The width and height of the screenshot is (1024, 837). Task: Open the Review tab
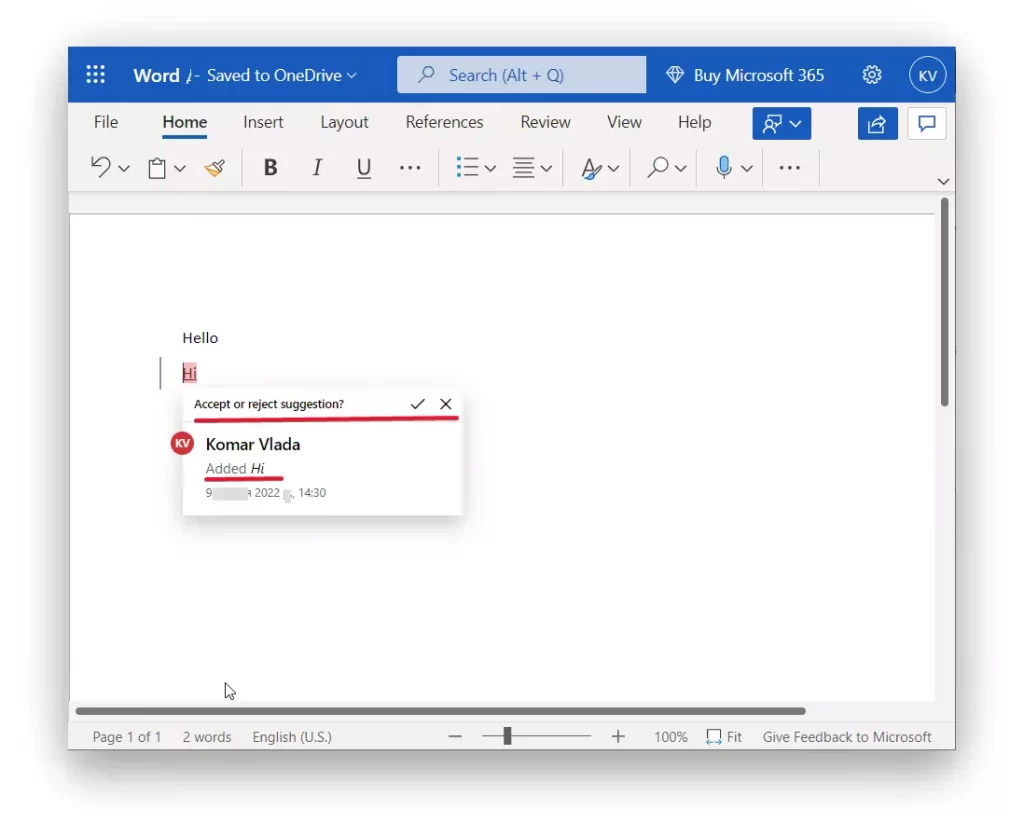(545, 122)
